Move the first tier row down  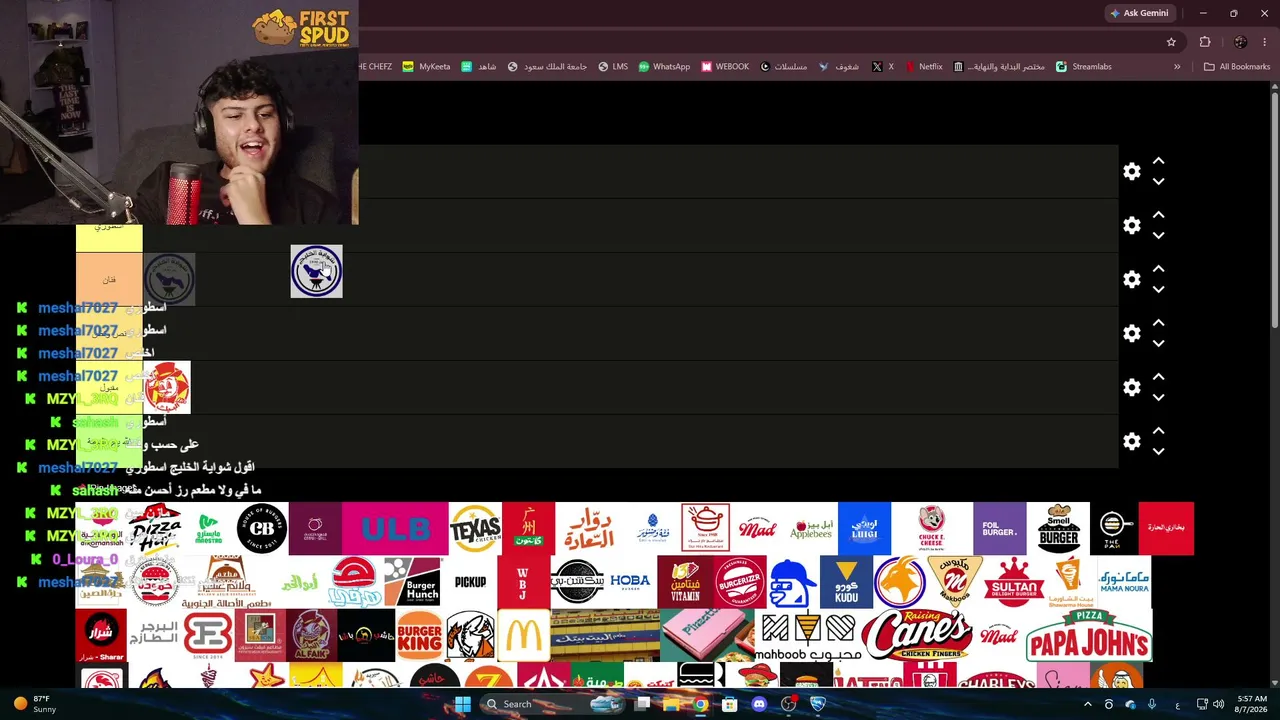pos(1158,182)
